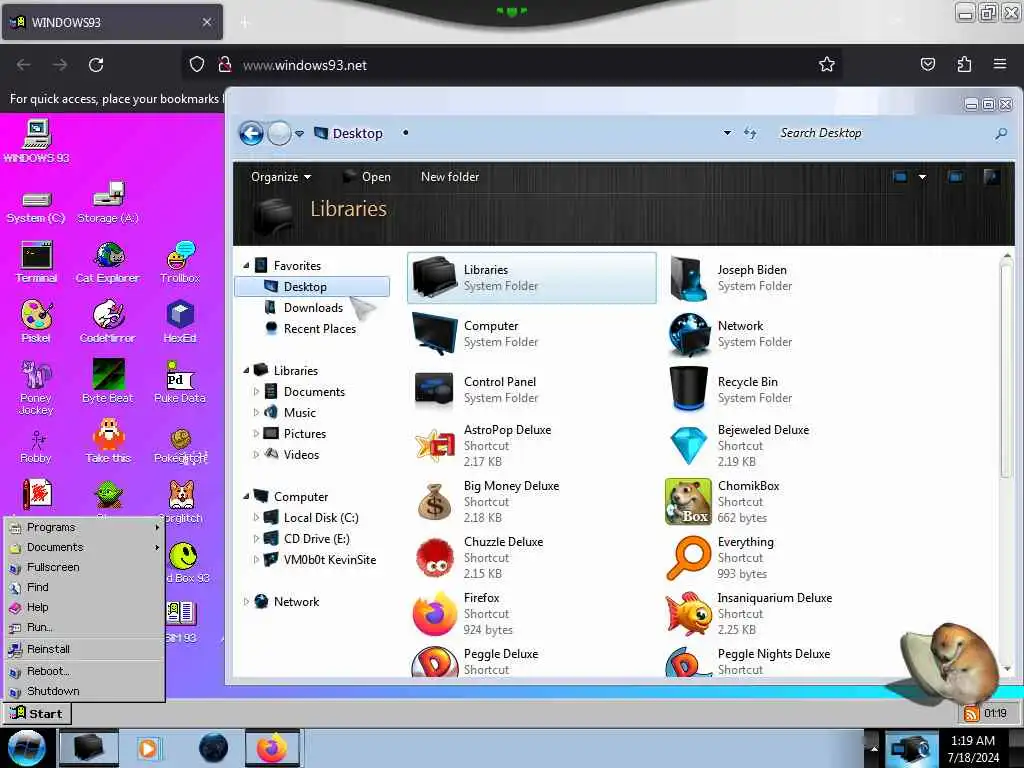Expand the Documents library node
This screenshot has width=1024, height=768.
[256, 392]
